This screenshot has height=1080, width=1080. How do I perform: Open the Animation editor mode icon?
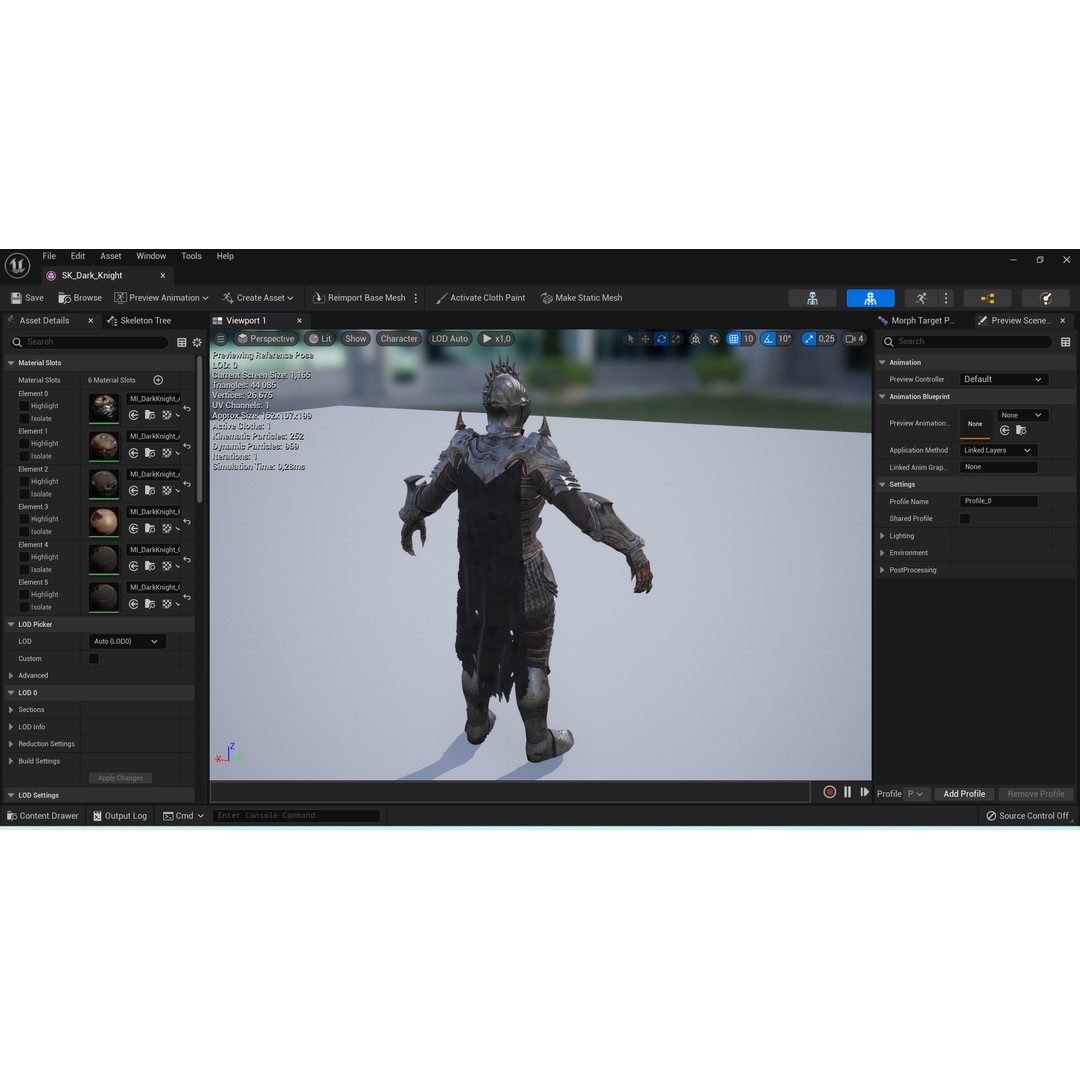(x=921, y=298)
